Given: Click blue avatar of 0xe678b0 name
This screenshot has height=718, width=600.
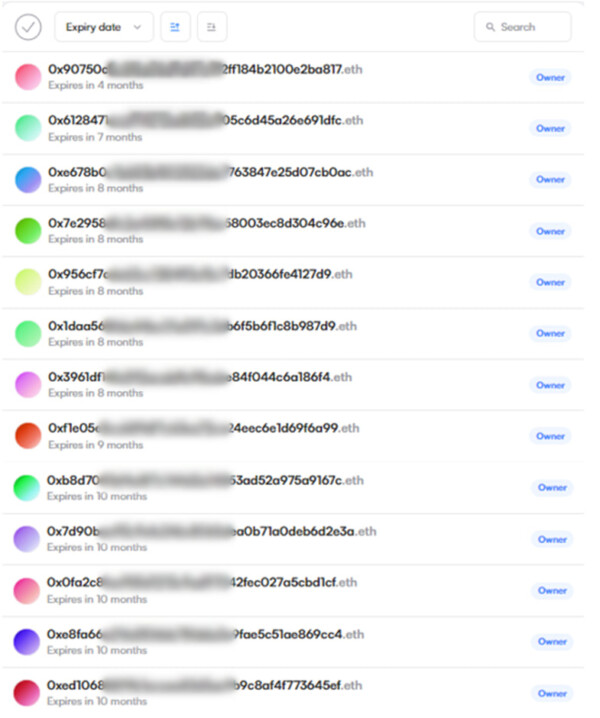Looking at the screenshot, I should [x=28, y=180].
